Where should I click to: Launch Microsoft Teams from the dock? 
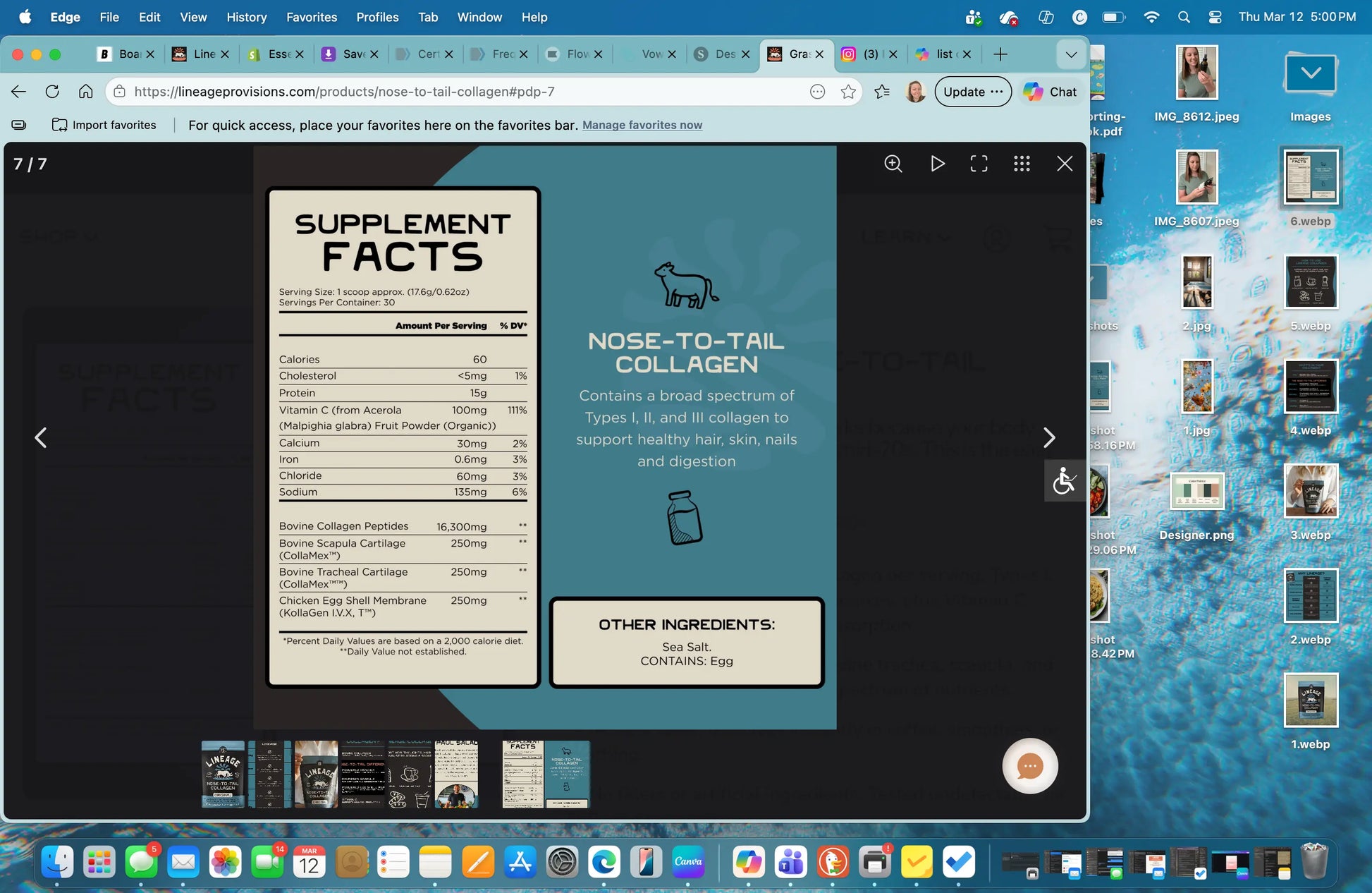790,862
